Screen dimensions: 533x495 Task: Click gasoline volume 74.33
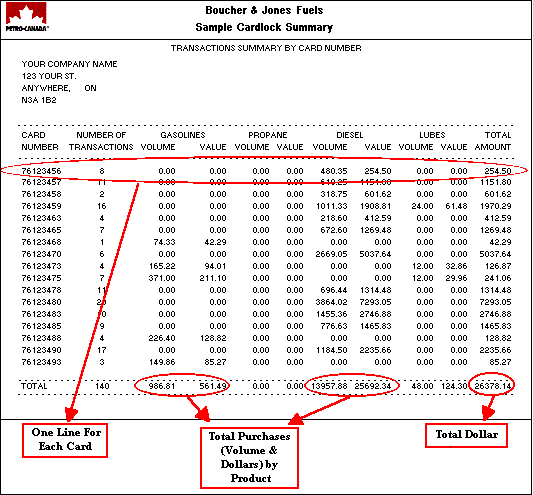coord(164,242)
